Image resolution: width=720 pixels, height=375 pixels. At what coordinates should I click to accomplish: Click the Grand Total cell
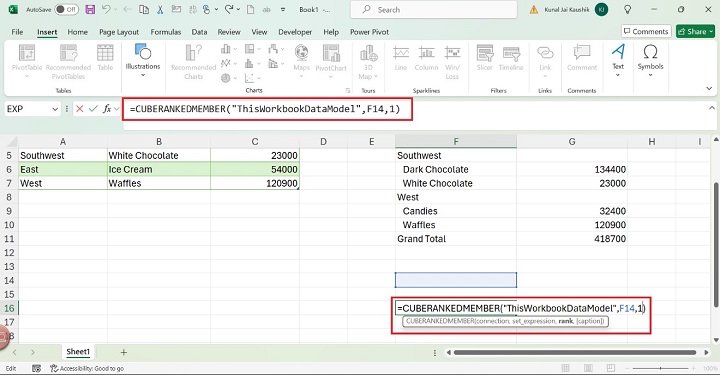coord(456,239)
